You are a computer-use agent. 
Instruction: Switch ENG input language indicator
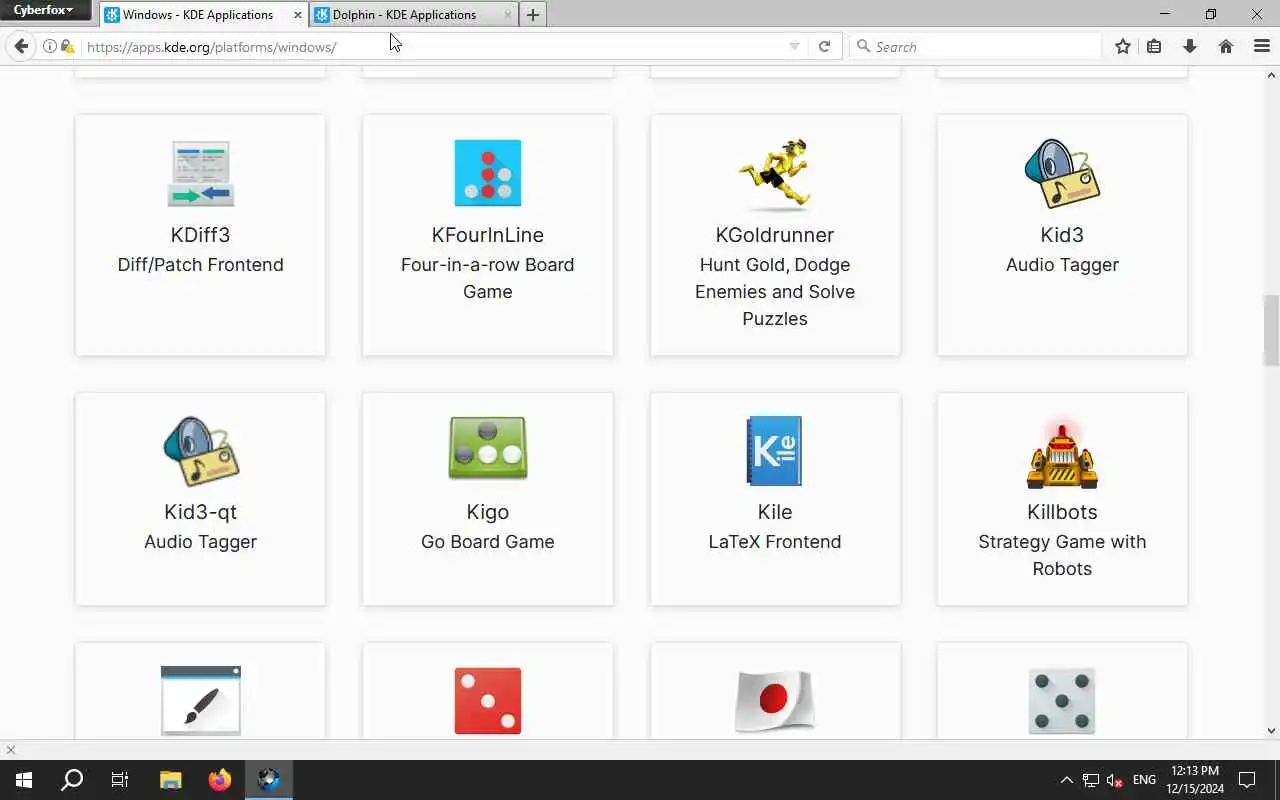1144,780
